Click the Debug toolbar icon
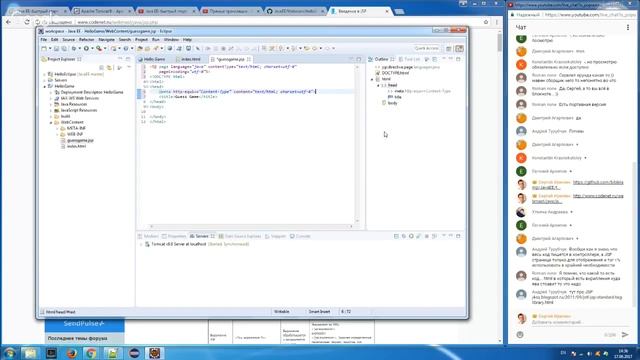The image size is (640, 360). pos(74,49)
